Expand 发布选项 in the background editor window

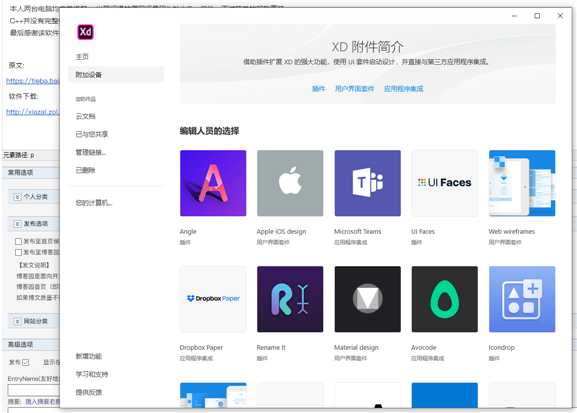[x=17, y=224]
